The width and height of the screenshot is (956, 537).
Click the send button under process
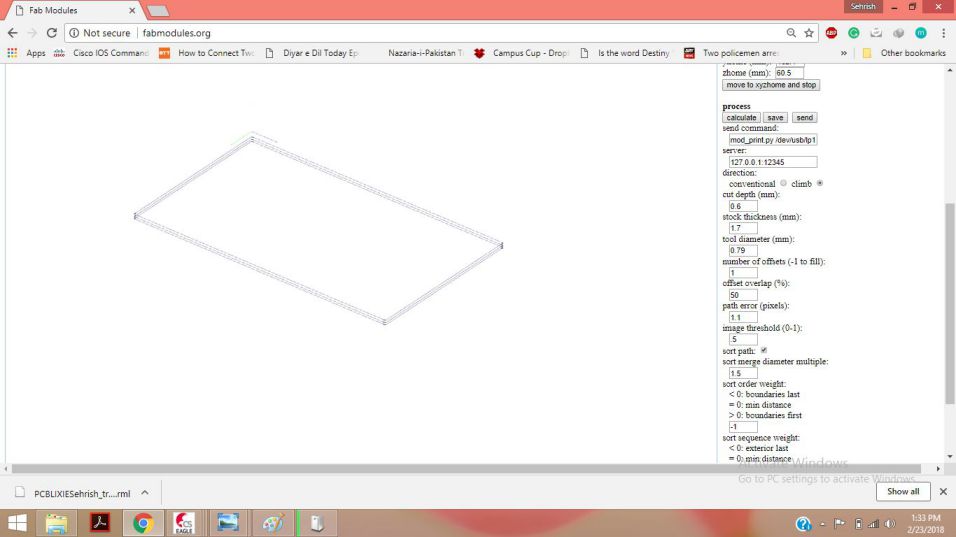click(804, 118)
